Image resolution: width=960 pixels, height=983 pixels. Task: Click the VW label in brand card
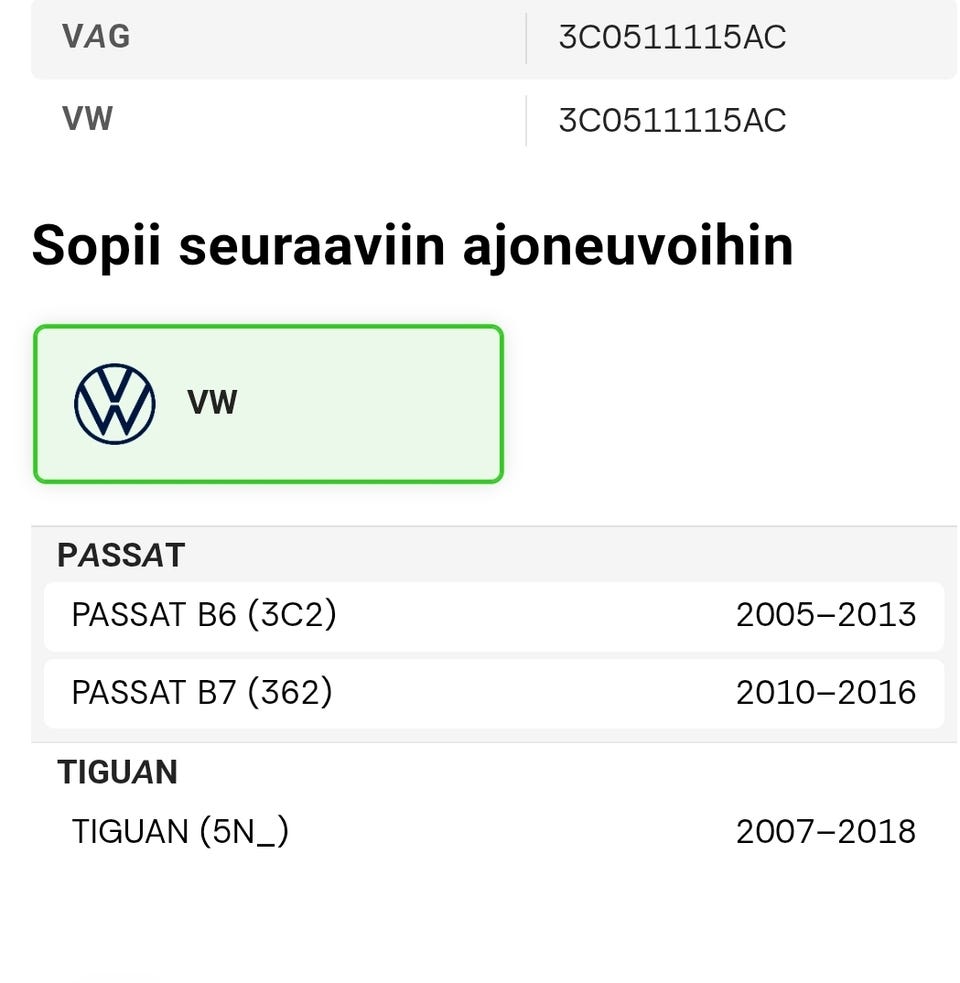pyautogui.click(x=213, y=402)
